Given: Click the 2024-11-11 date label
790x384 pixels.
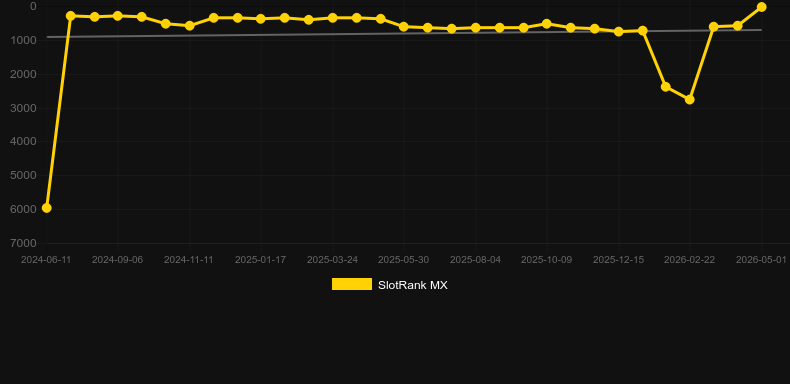Looking at the screenshot, I should coord(188,260).
